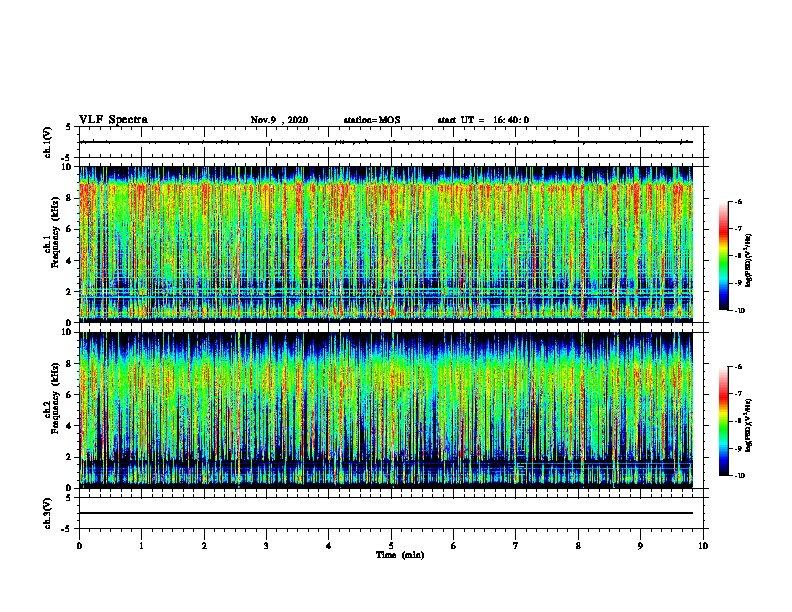Click time axis tick label "5"

(x=391, y=546)
